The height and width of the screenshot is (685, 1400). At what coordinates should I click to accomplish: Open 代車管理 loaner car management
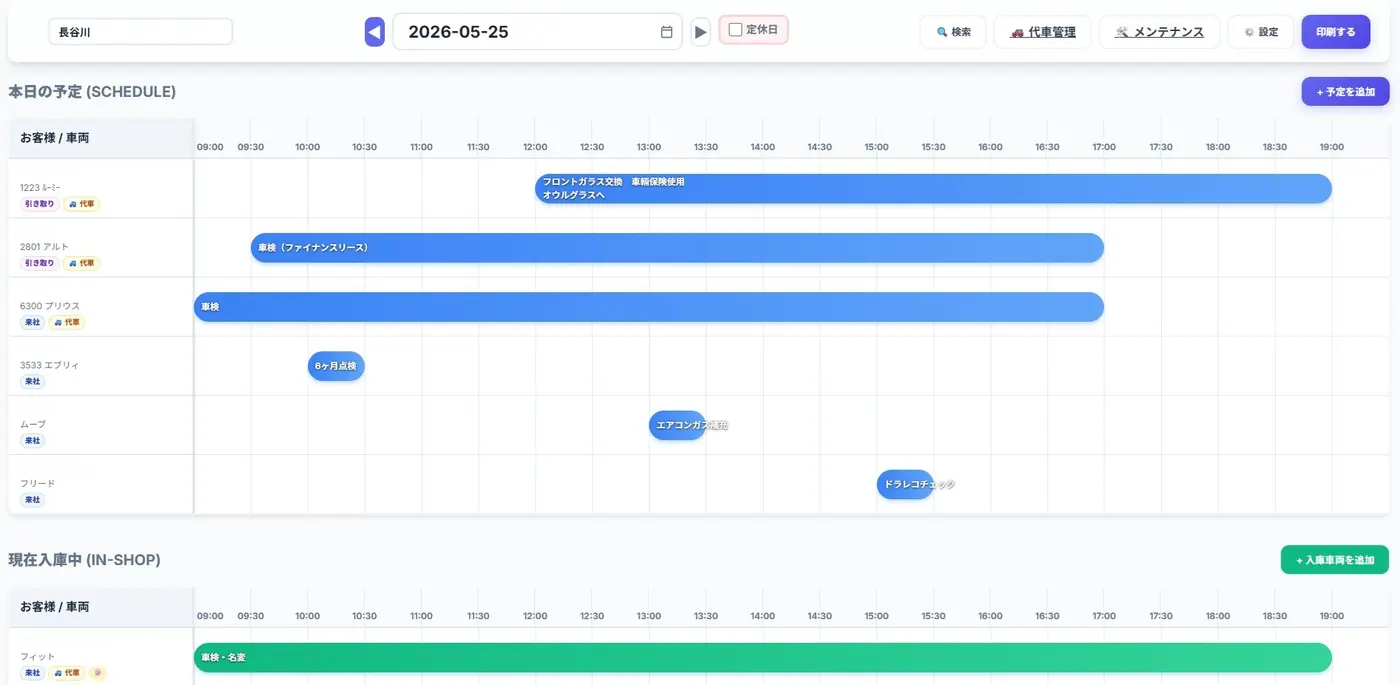(1042, 32)
